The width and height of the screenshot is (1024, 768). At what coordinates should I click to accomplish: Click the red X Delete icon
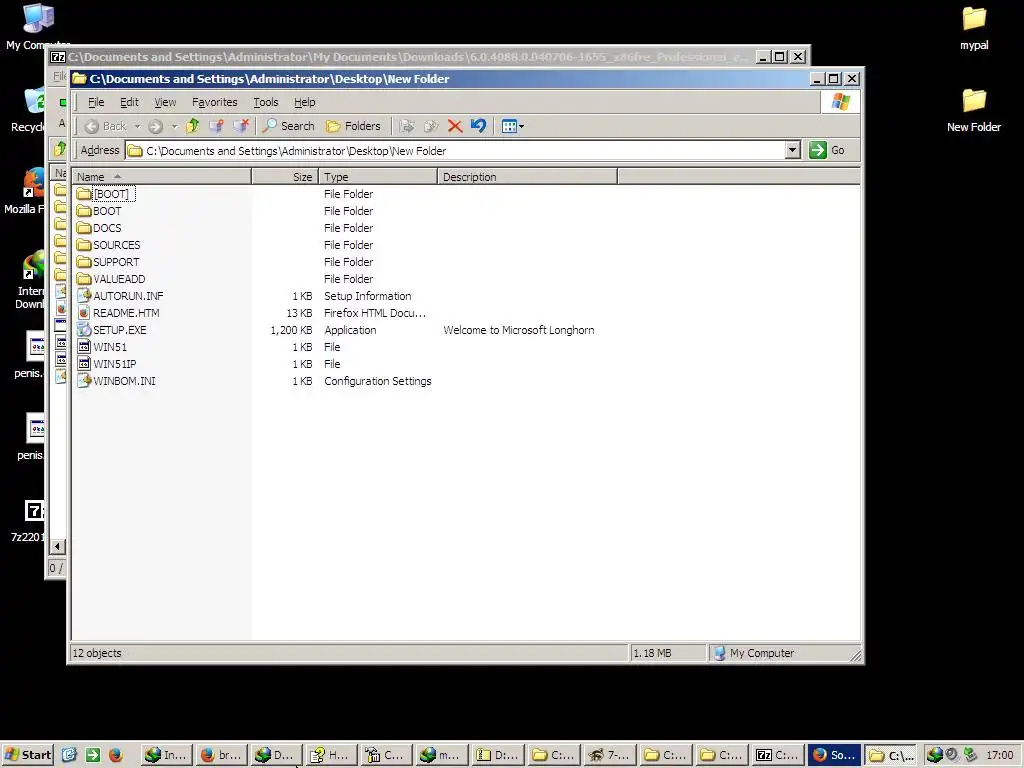pos(455,126)
